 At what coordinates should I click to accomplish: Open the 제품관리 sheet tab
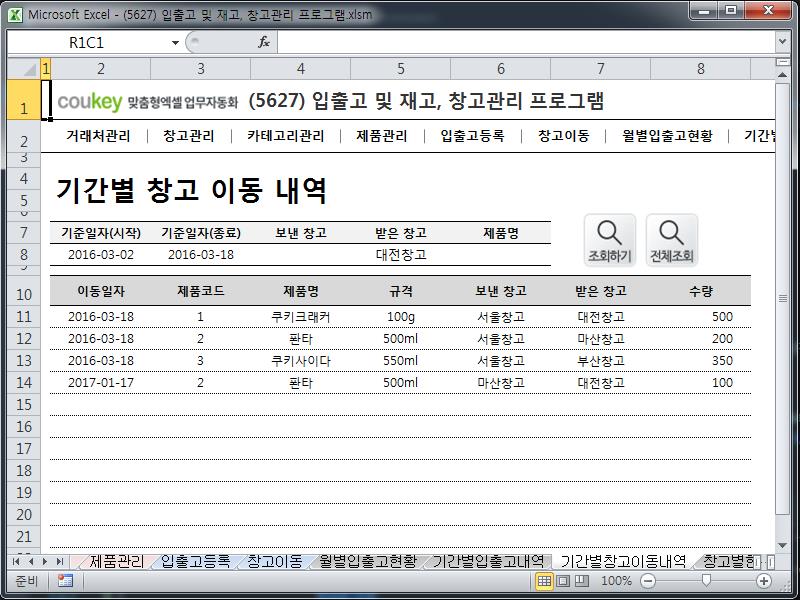116,562
